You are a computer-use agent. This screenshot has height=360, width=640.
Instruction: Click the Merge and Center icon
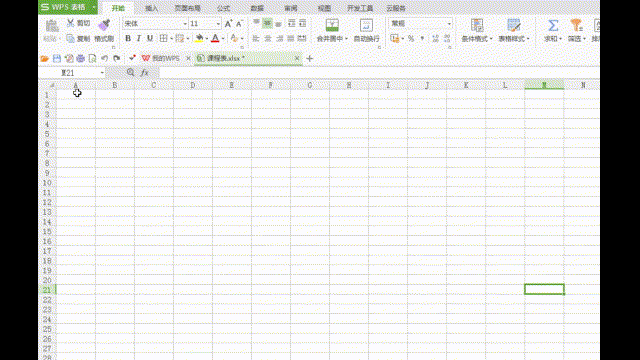(x=332, y=25)
